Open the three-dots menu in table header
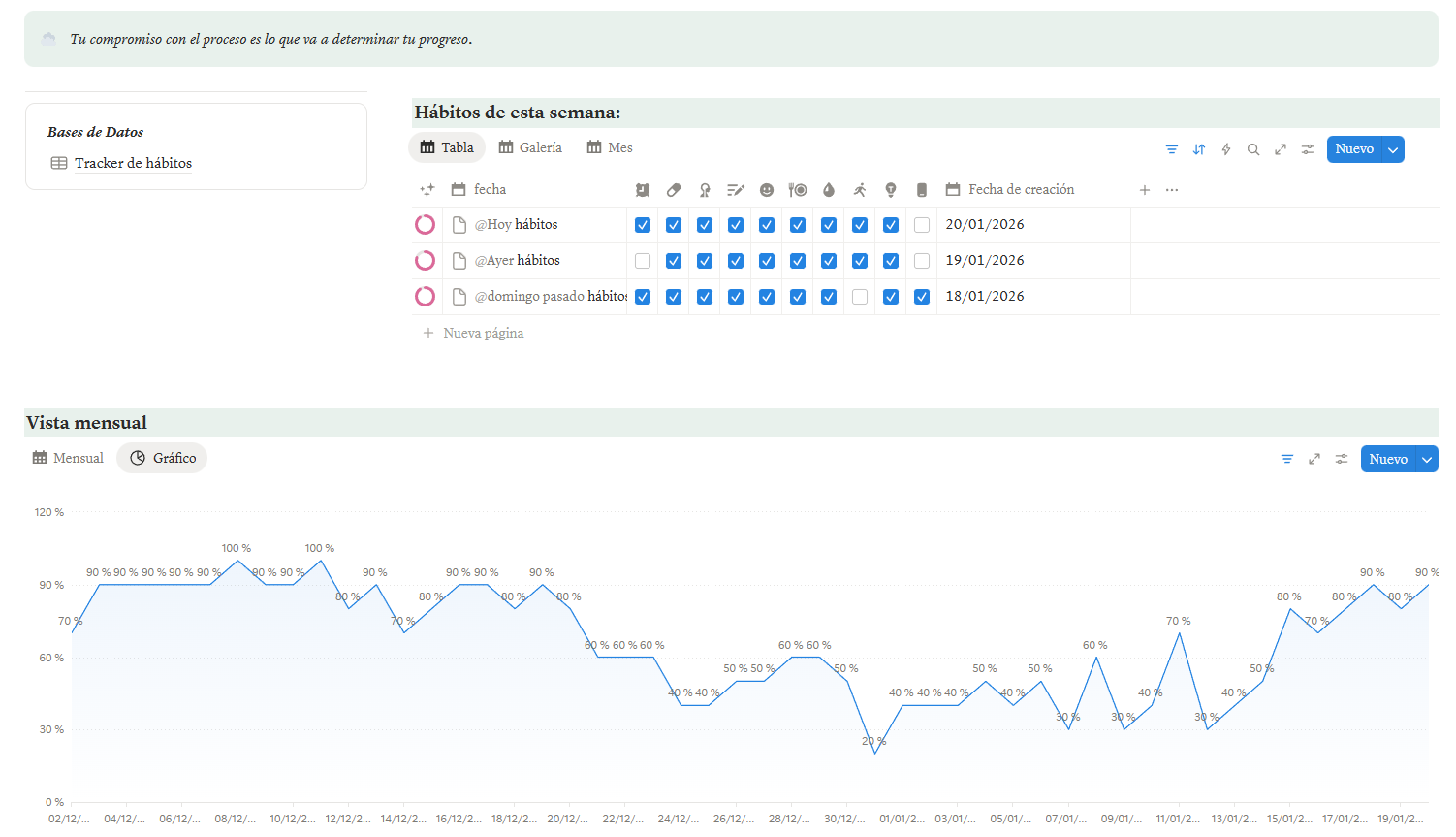1456x837 pixels. (x=1172, y=190)
